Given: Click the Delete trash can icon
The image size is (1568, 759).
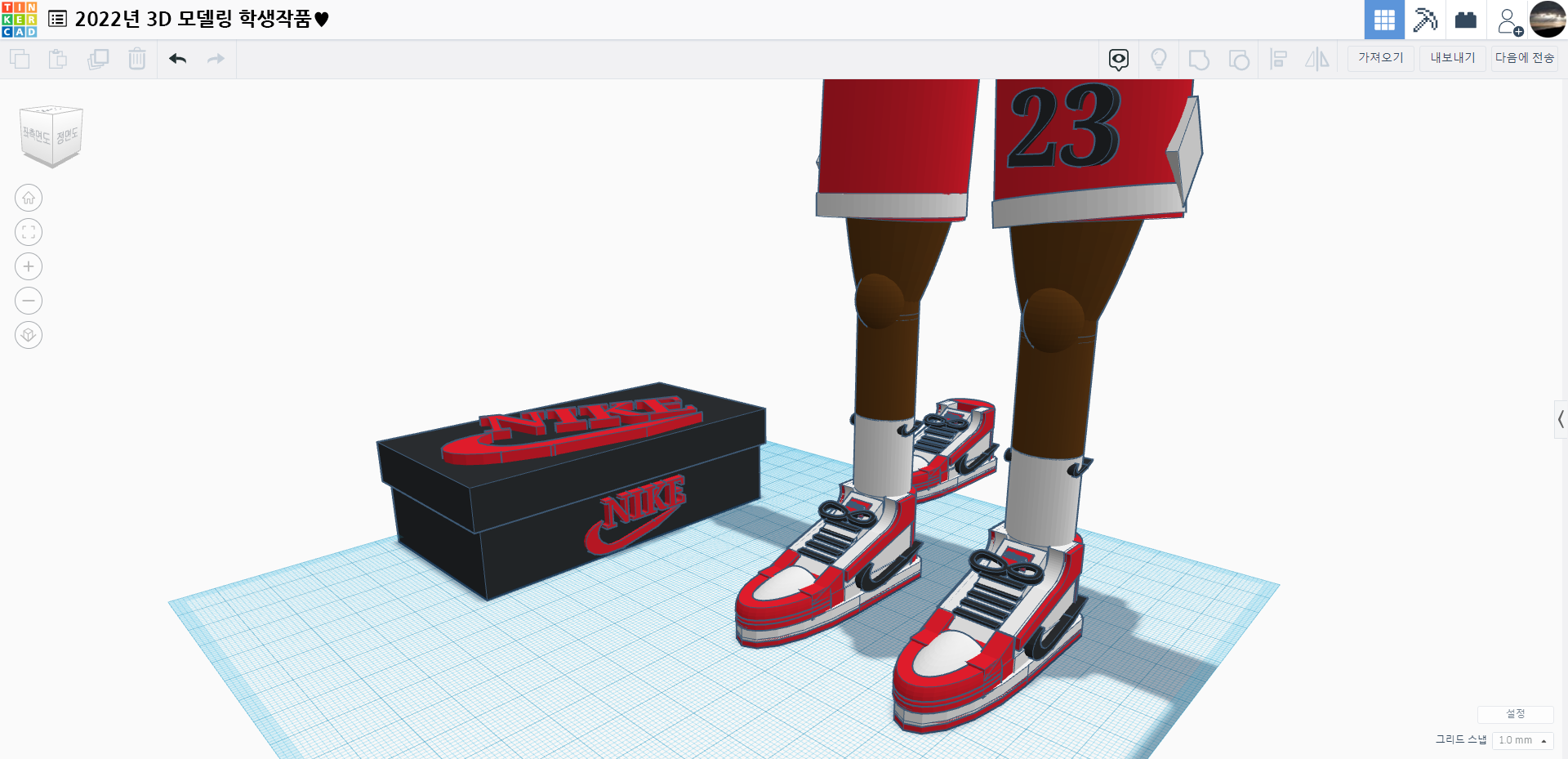Looking at the screenshot, I should pyautogui.click(x=137, y=59).
